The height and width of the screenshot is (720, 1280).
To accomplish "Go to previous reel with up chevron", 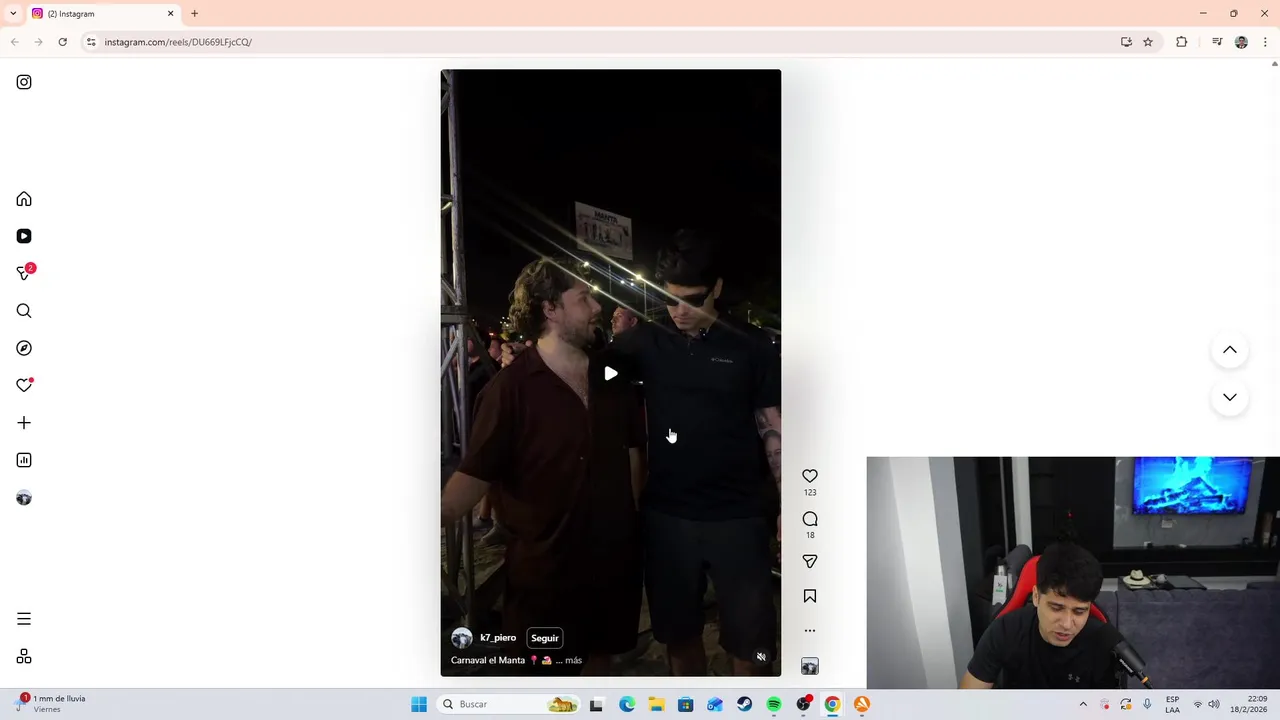I will 1230,350.
